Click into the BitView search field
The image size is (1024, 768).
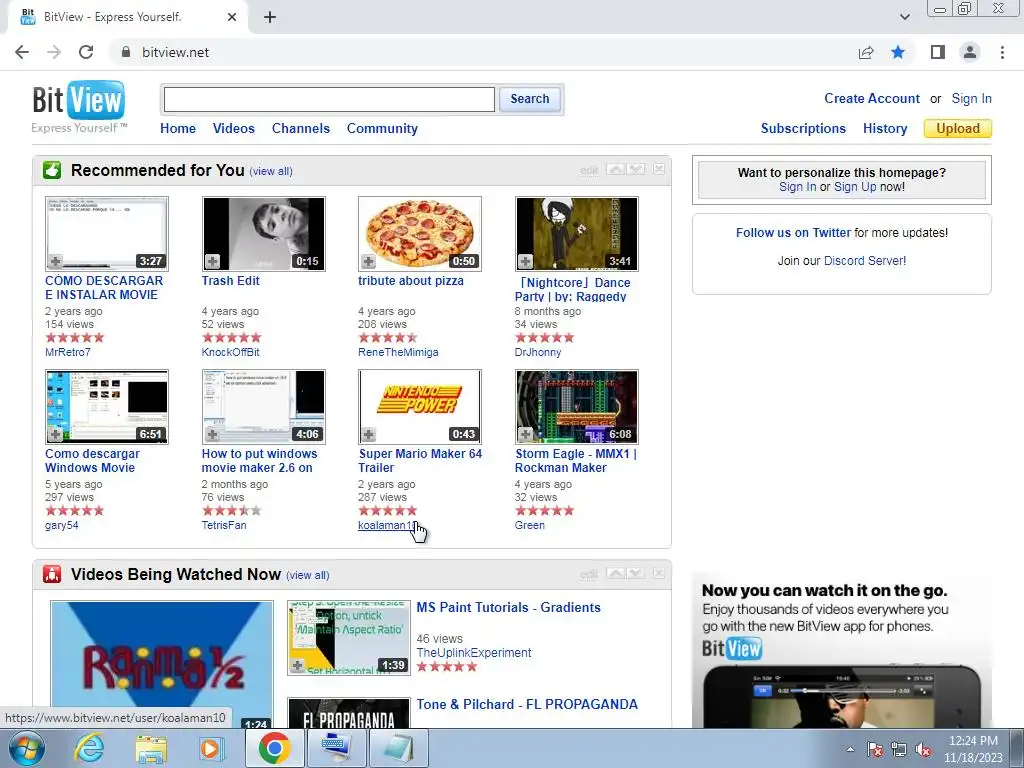click(x=329, y=99)
